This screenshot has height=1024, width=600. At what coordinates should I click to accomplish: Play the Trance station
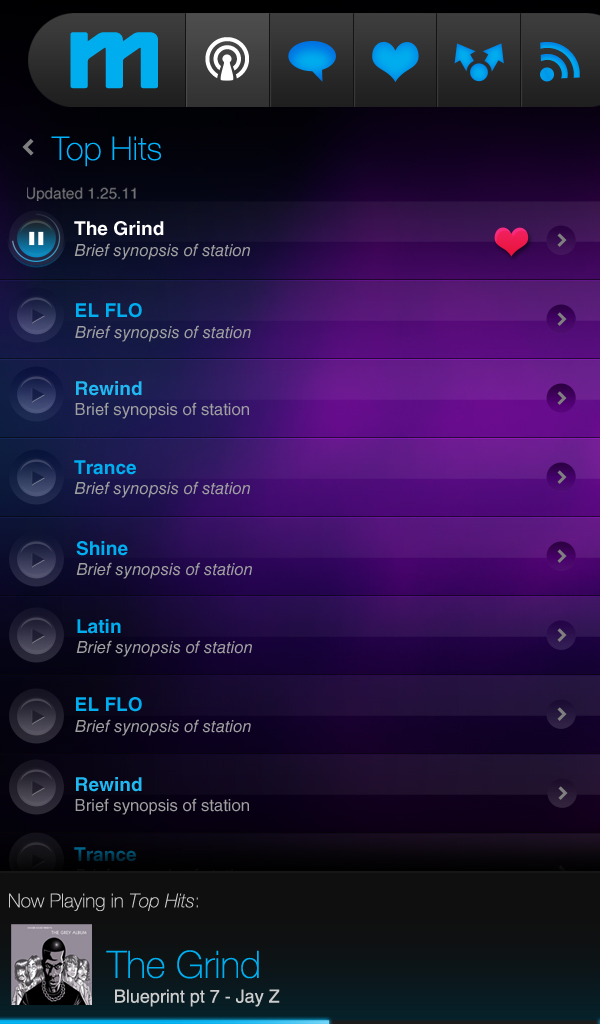(37, 477)
